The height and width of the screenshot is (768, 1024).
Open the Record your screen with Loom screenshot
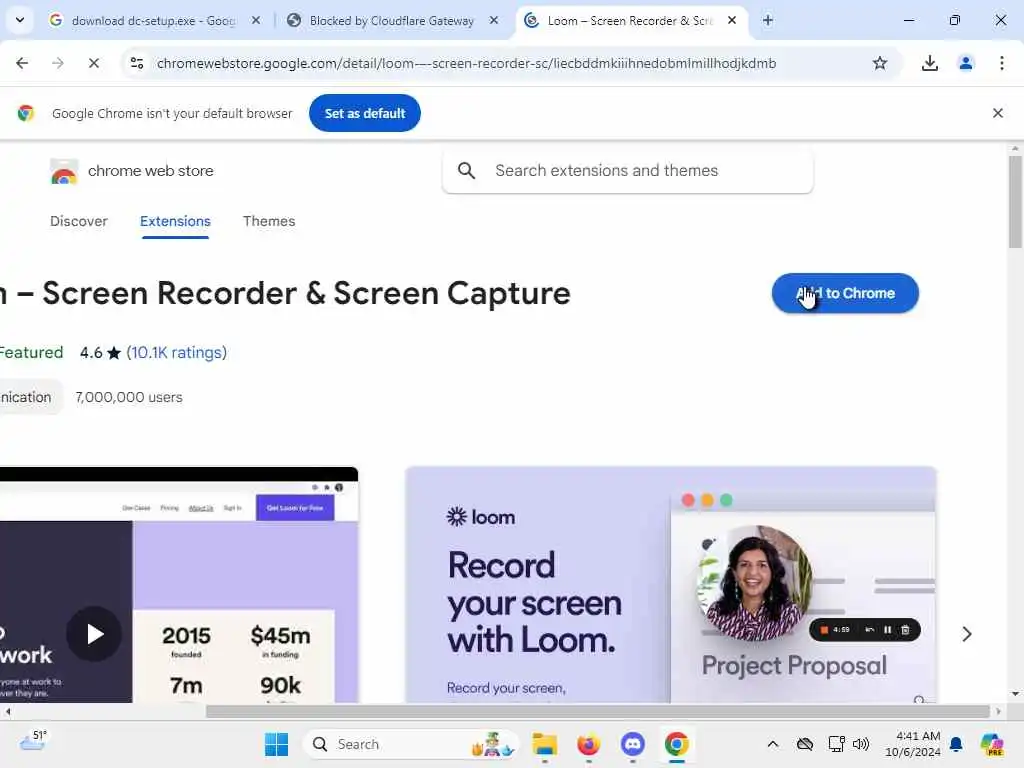pos(671,584)
